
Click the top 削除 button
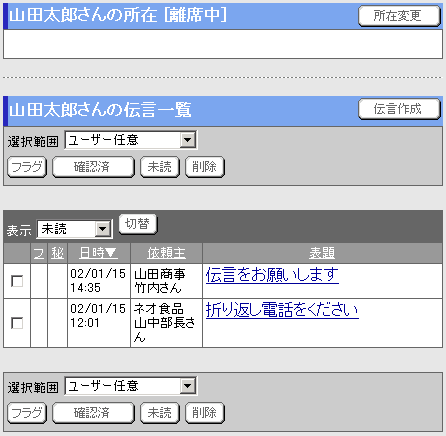pyautogui.click(x=205, y=167)
